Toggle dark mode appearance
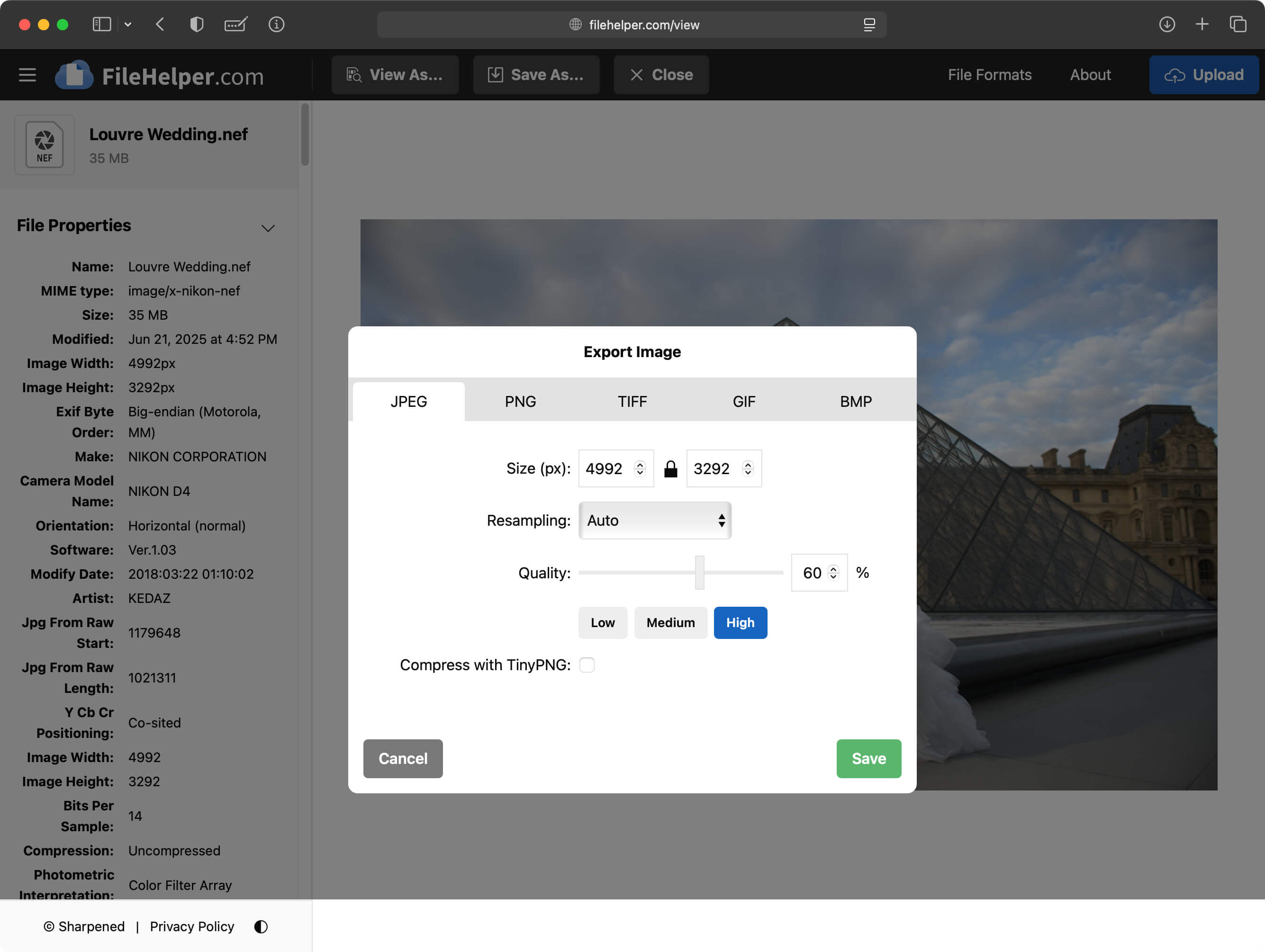 (260, 926)
